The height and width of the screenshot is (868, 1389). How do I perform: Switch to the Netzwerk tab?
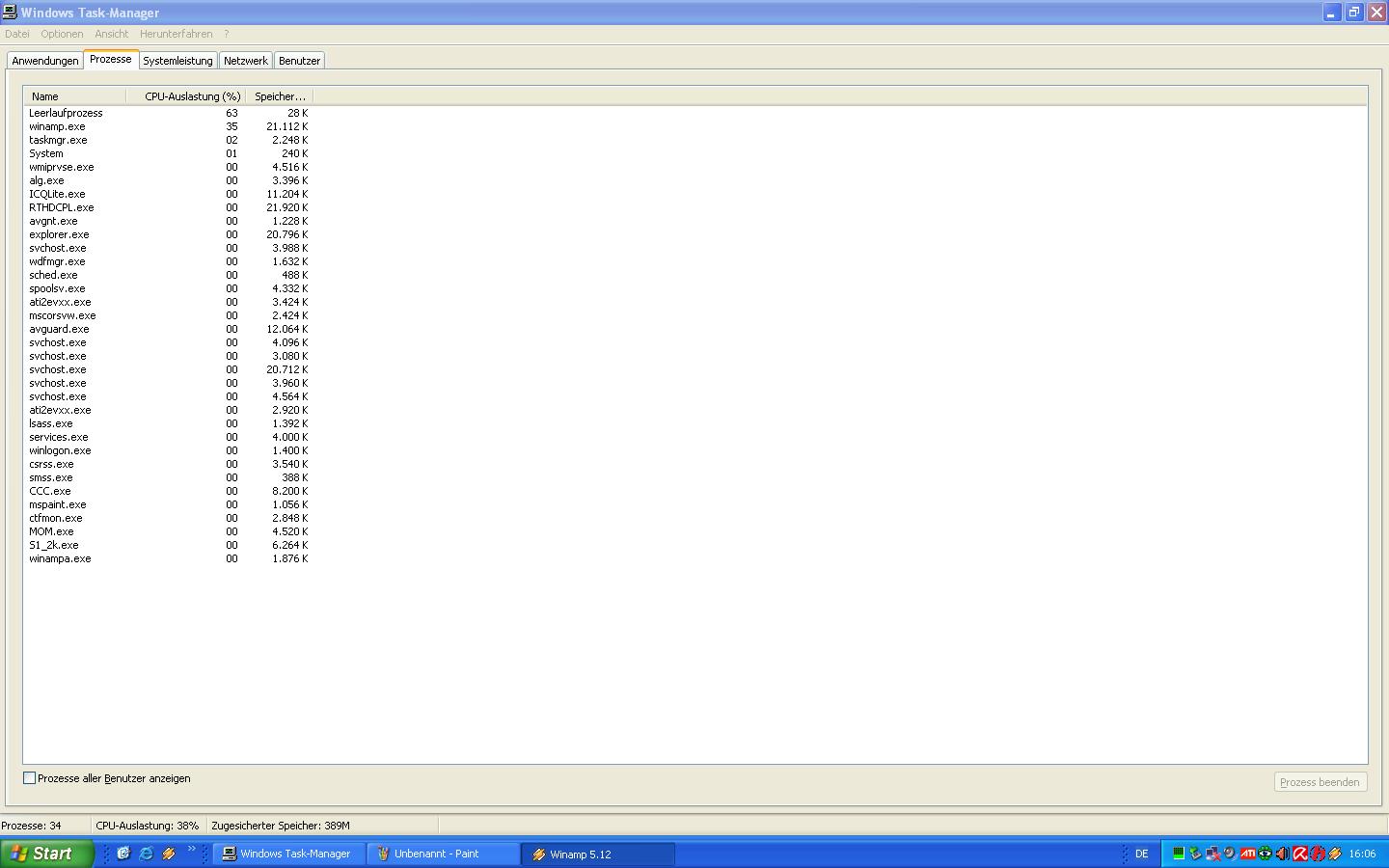pos(246,61)
